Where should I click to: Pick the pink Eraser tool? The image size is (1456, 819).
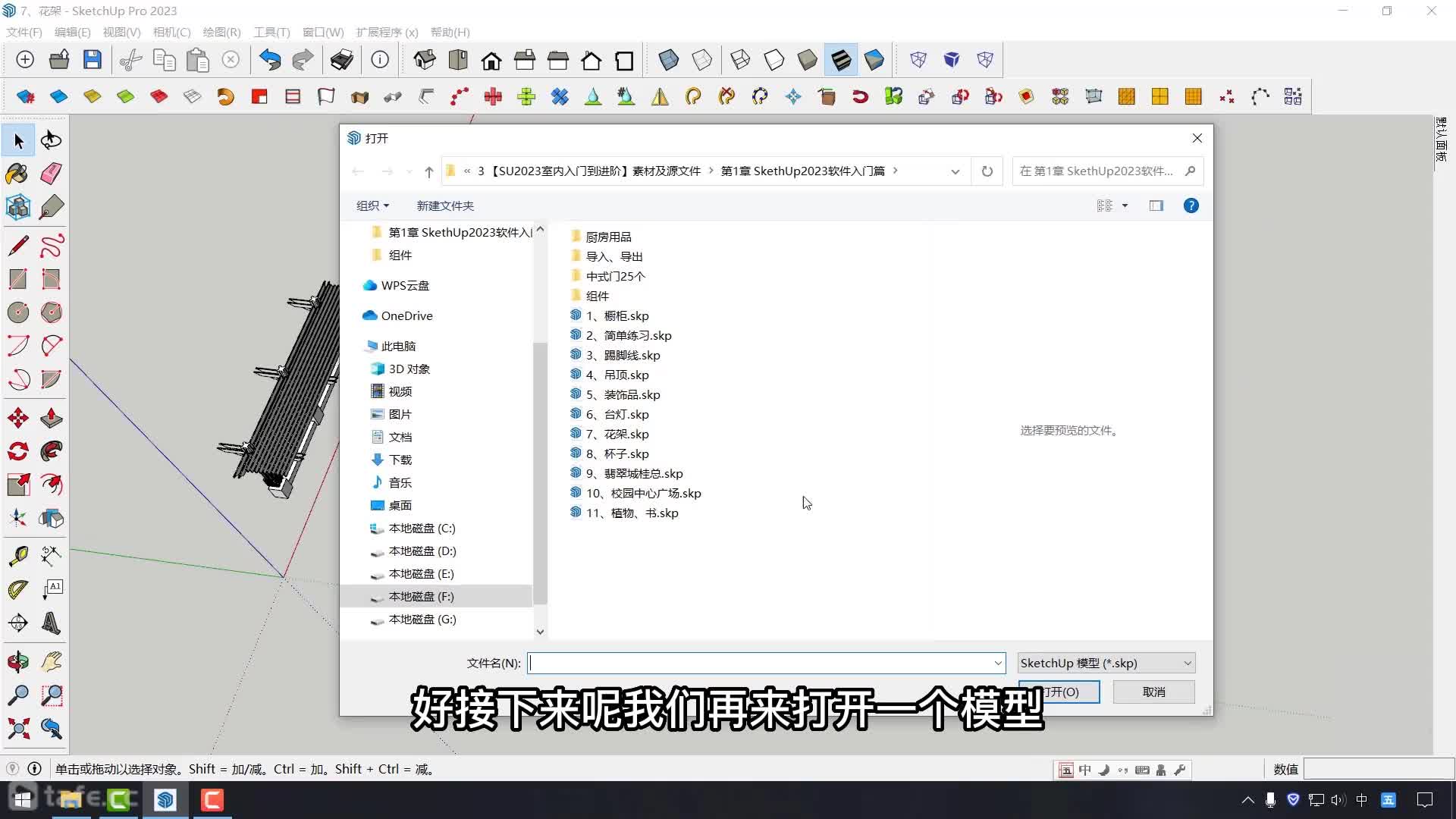[52, 174]
